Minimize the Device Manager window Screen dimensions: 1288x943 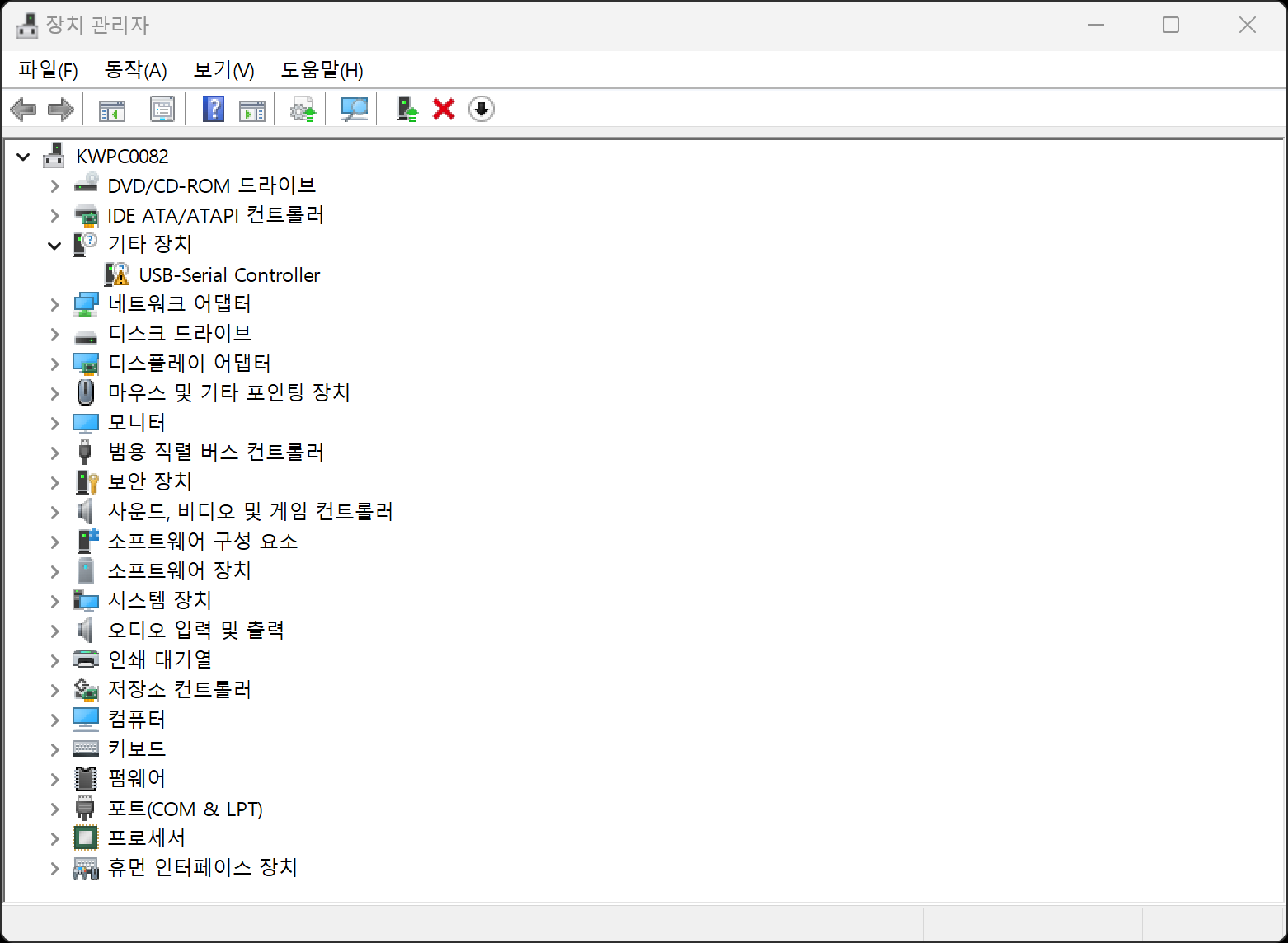click(x=1096, y=25)
